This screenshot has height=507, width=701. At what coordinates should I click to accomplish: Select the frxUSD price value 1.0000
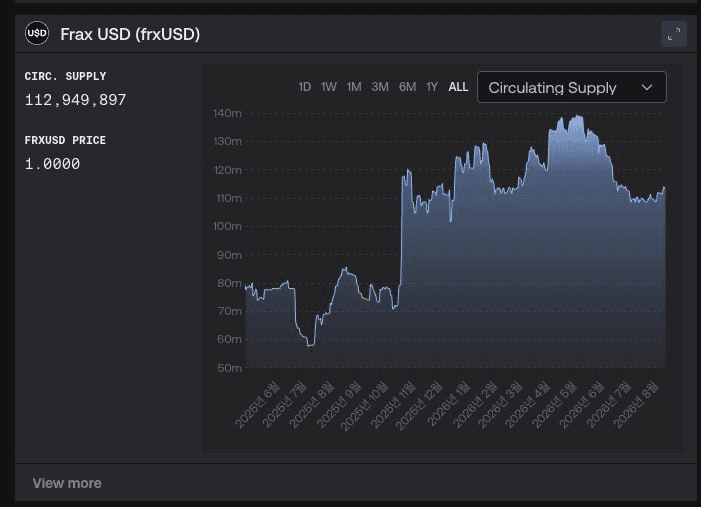point(52,164)
